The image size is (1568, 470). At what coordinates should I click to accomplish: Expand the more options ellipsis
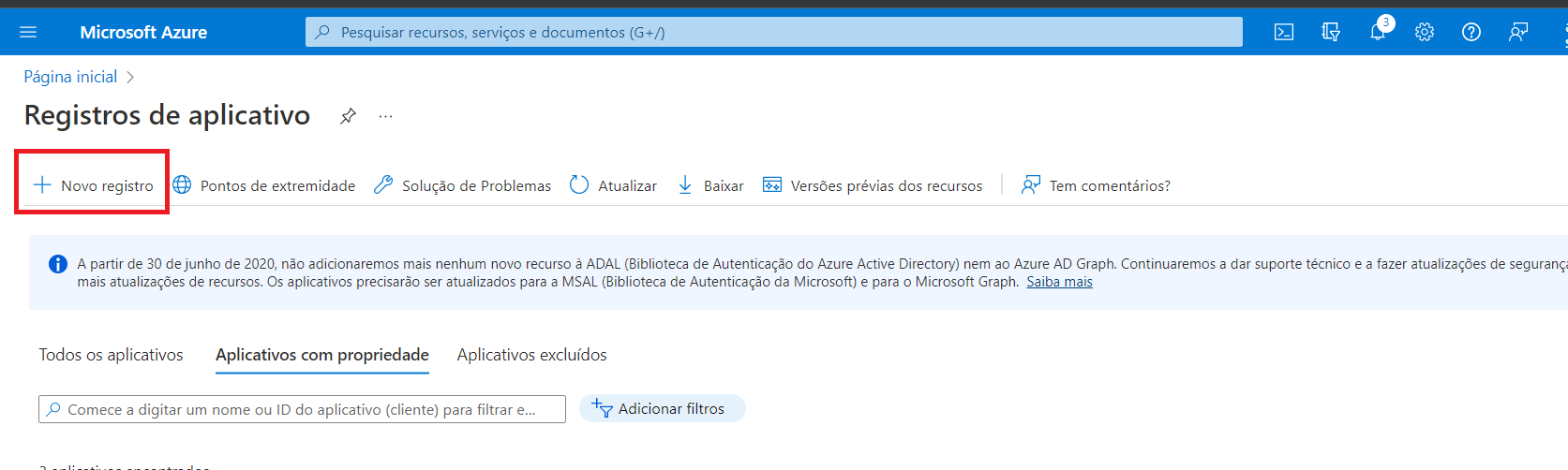385,116
